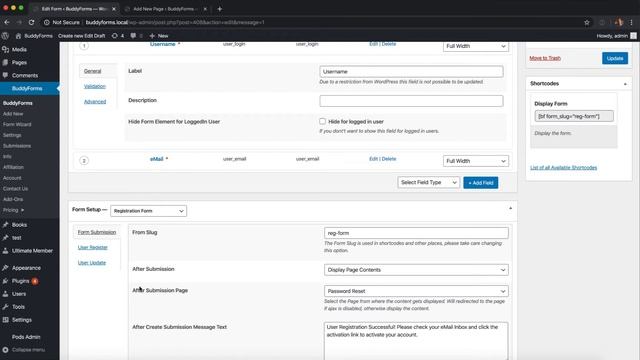
Task: Open updates counter showing 4
Action: pyautogui.click(x=118, y=36)
